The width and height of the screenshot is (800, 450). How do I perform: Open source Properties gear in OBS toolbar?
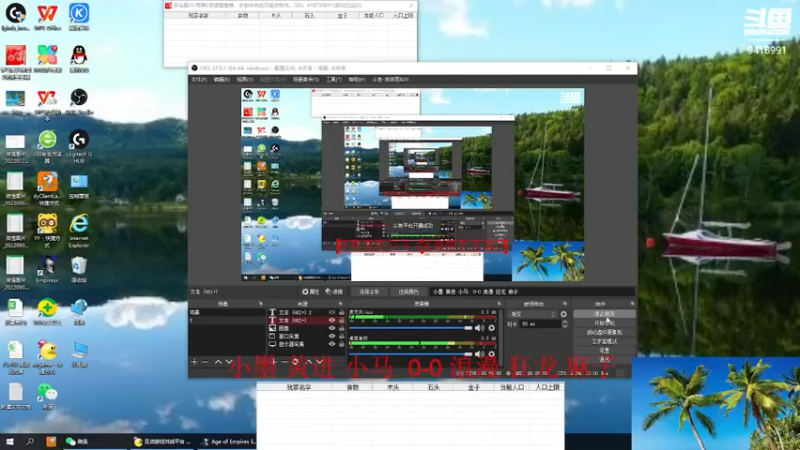pyautogui.click(x=310, y=292)
